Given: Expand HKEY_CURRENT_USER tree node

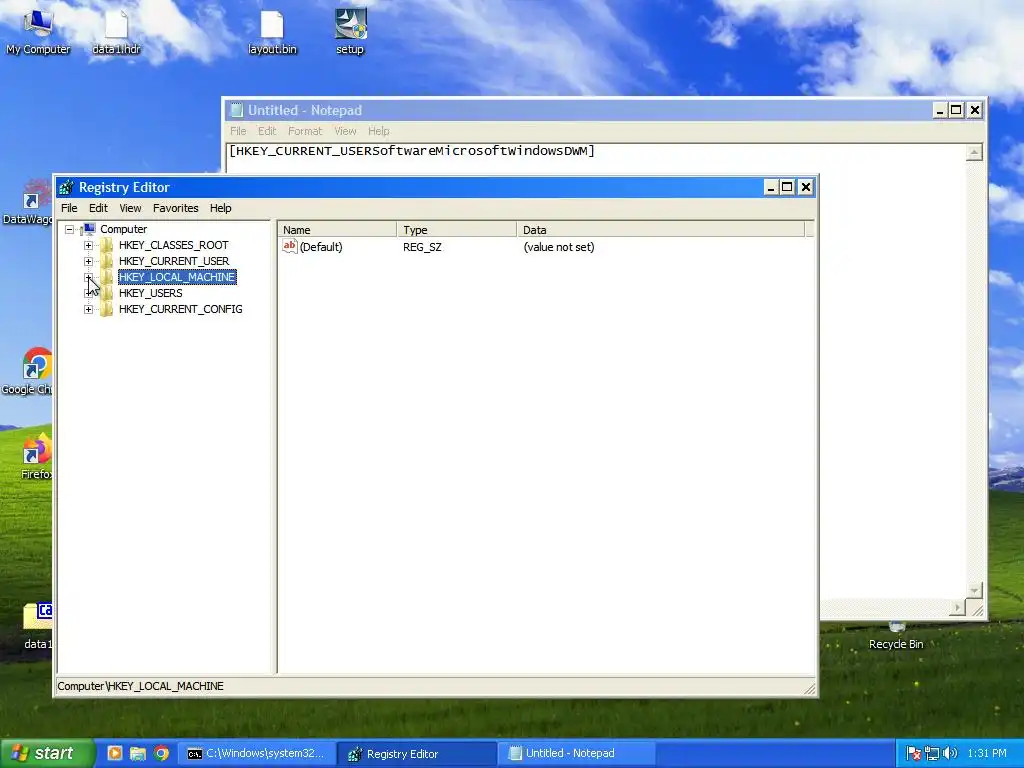Looking at the screenshot, I should [88, 261].
